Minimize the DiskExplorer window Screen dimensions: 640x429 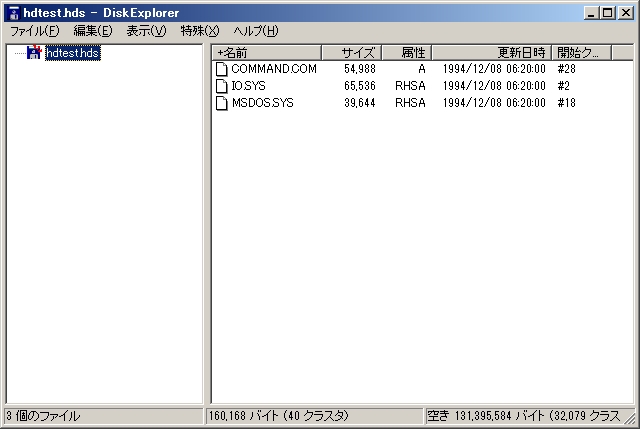tap(593, 12)
